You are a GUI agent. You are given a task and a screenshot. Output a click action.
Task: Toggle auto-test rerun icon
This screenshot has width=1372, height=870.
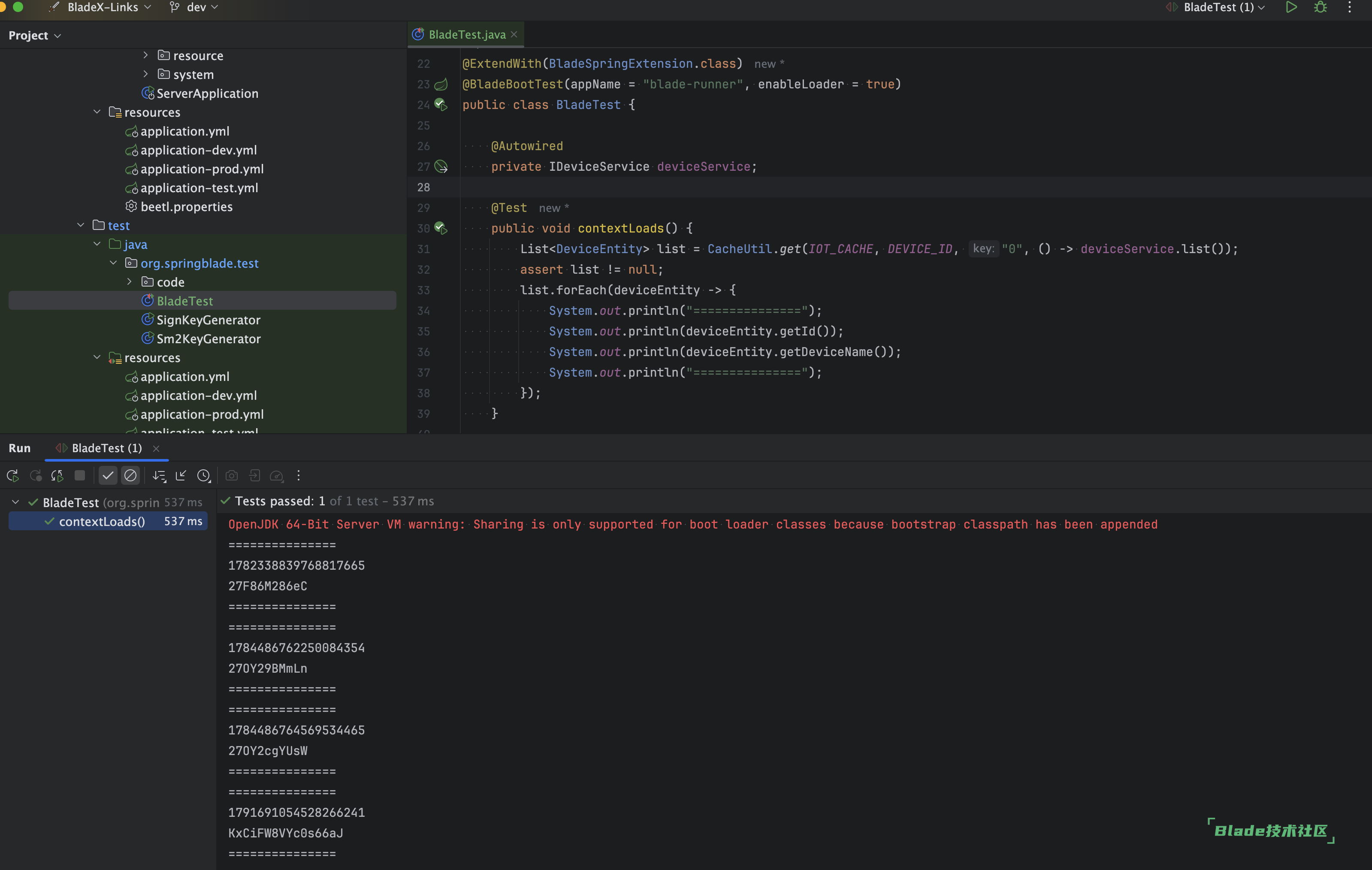pos(57,475)
